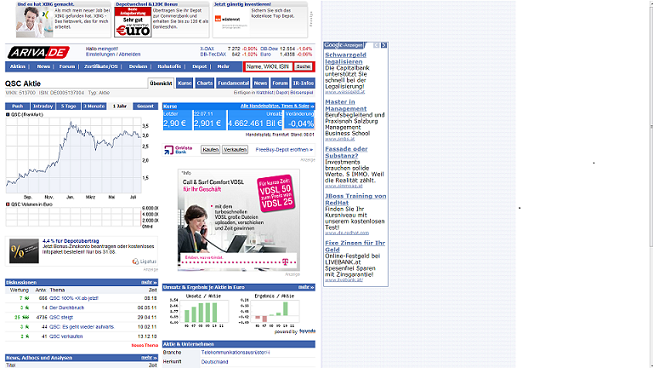Switch to the IR-Infos tab
Screen dimensions: 653x368
tap(303, 83)
